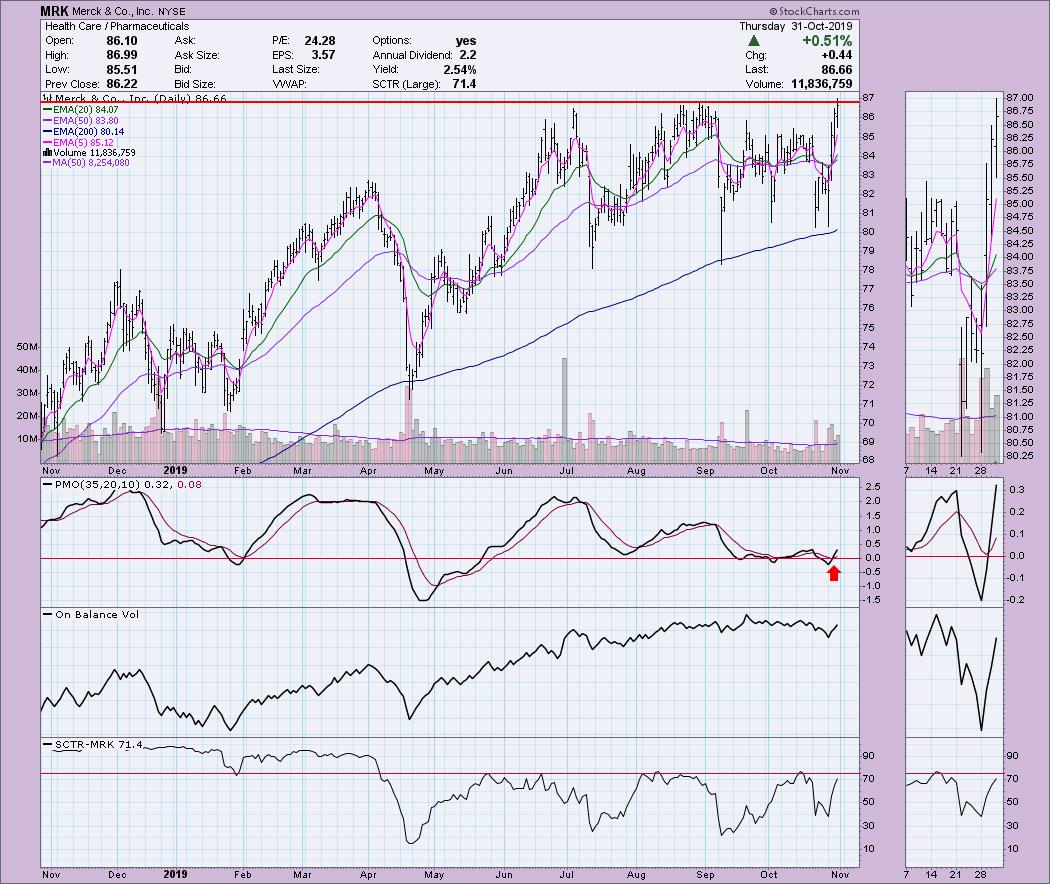The width and height of the screenshot is (1050, 884).
Task: Click the NYSE exchange label
Action: point(172,11)
